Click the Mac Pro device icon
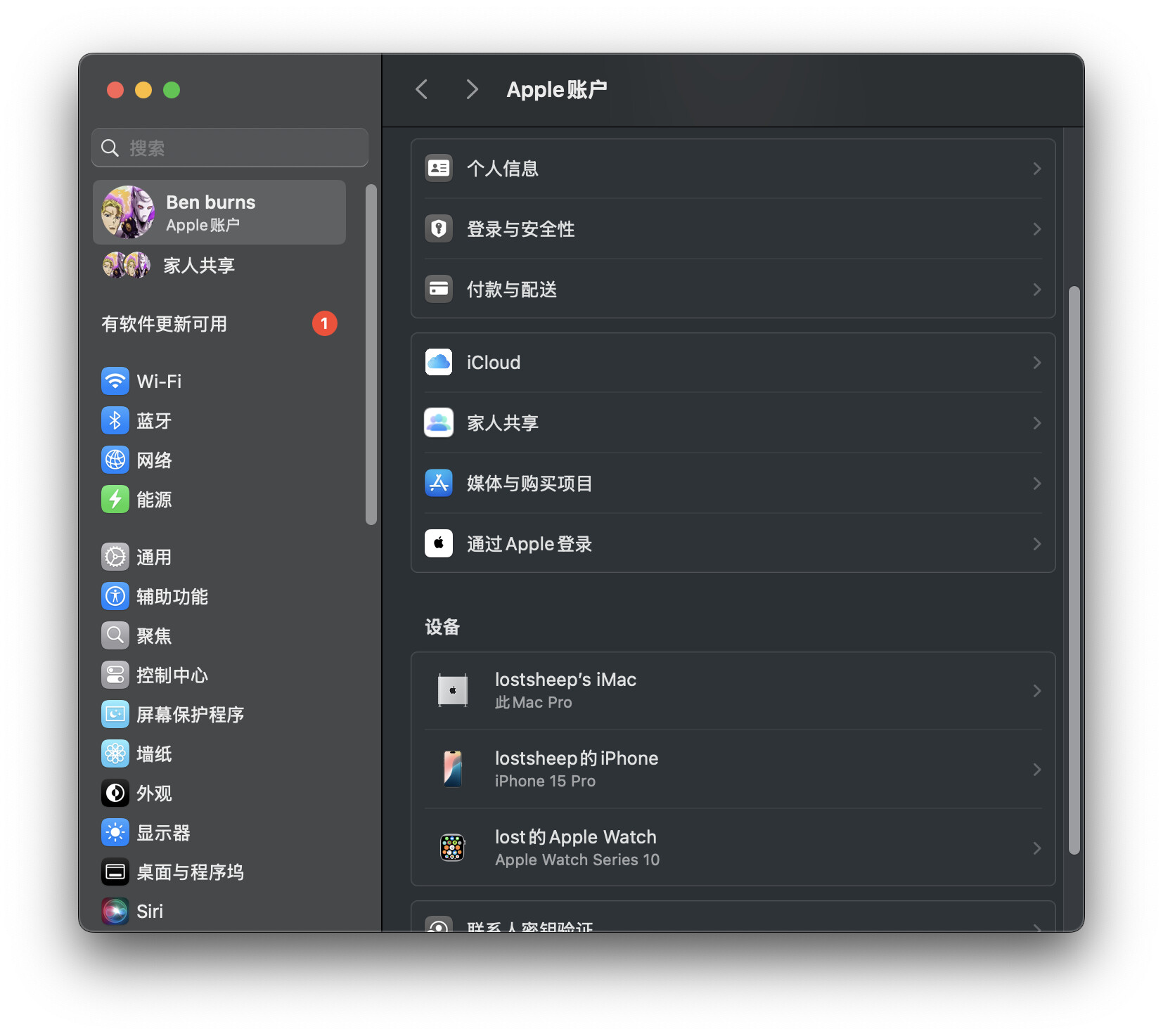The height and width of the screenshot is (1036, 1163). 453,691
